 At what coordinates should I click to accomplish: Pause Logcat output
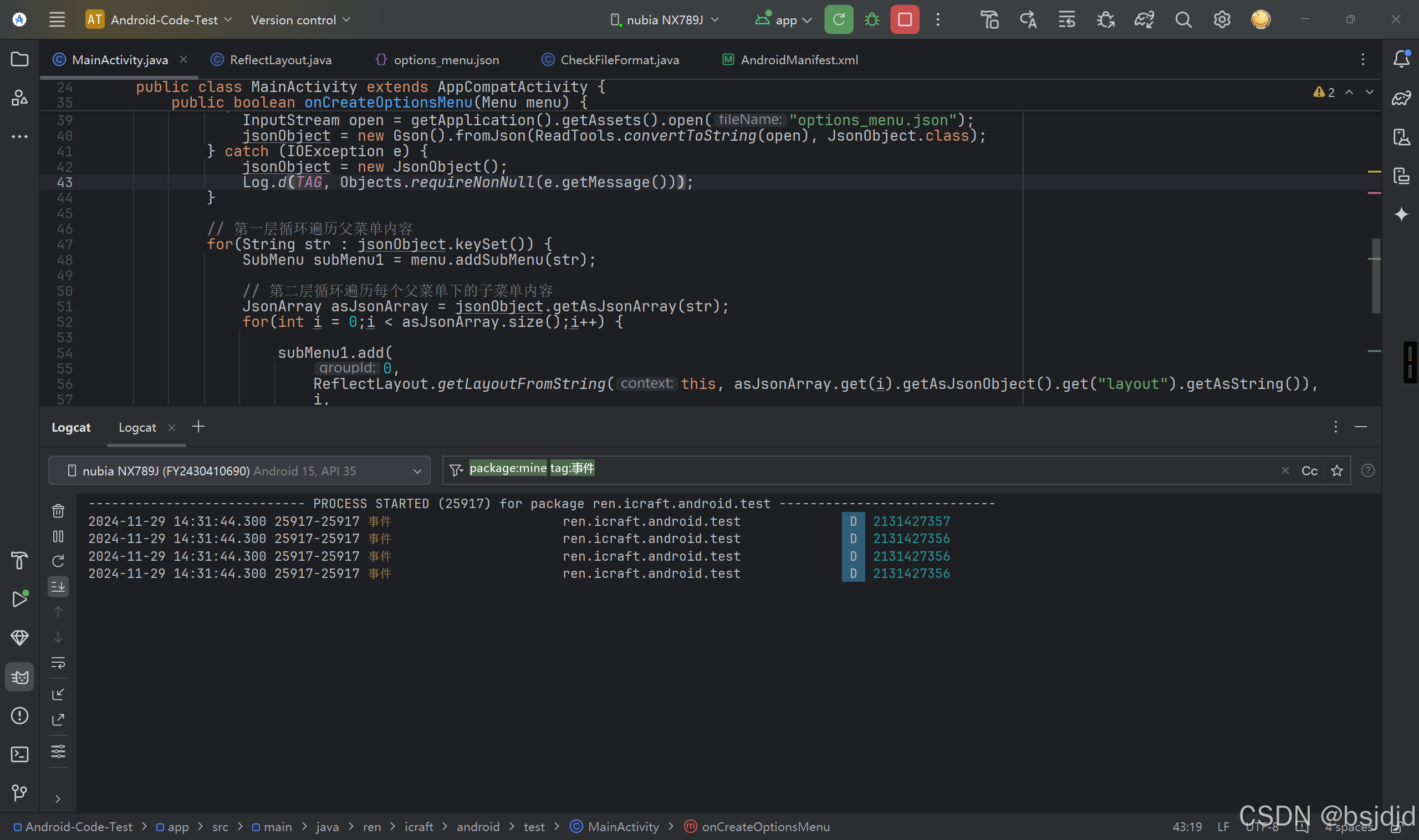pos(58,536)
